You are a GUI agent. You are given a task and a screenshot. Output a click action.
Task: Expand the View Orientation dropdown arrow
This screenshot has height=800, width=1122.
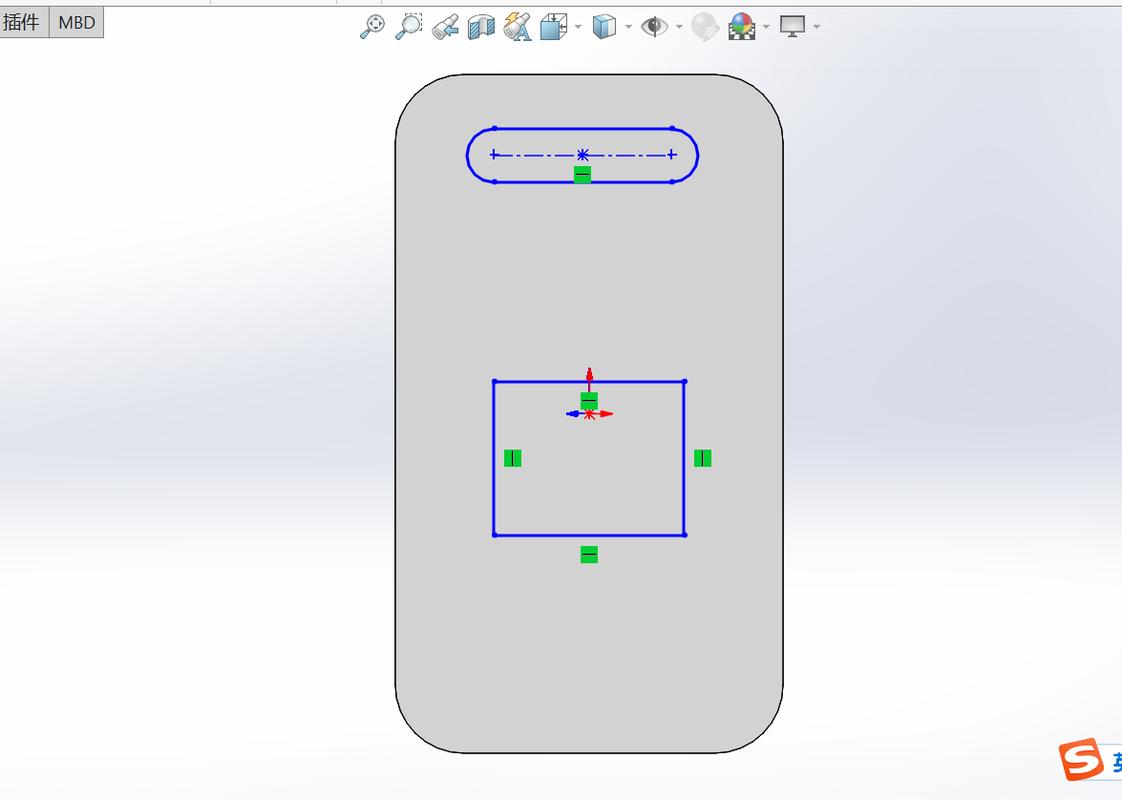[578, 27]
